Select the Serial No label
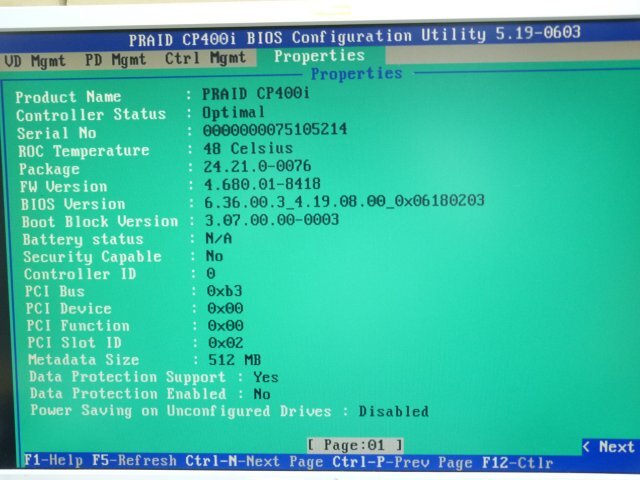This screenshot has height=480, width=640. pos(56,133)
